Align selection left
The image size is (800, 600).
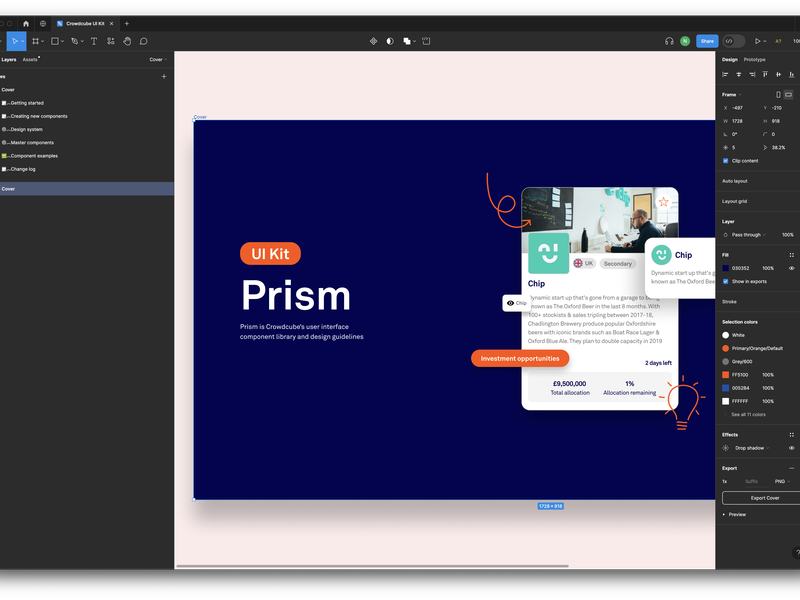tap(725, 74)
